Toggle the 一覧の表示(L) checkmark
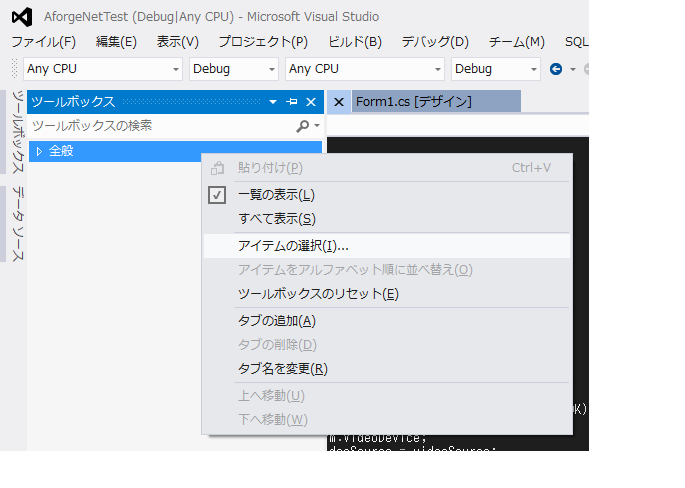Screen dimensions: 685x488 (217, 195)
